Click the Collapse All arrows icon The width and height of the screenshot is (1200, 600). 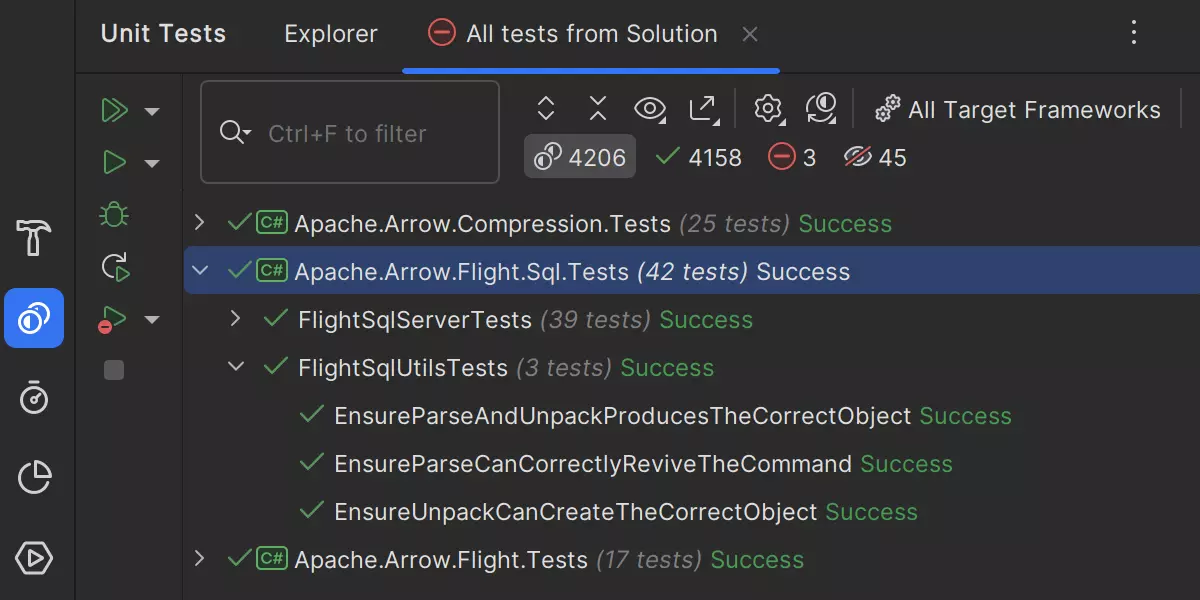598,109
